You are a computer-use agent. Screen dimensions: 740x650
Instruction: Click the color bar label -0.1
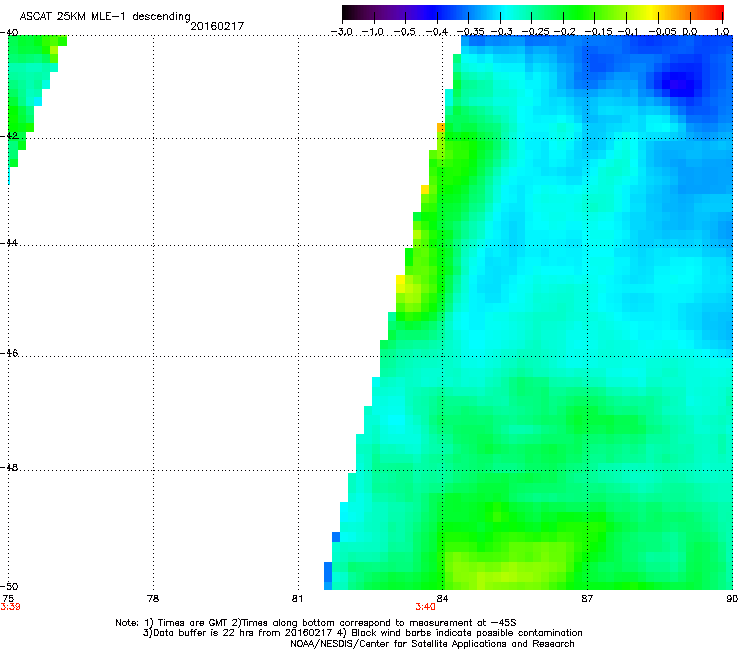[628, 32]
